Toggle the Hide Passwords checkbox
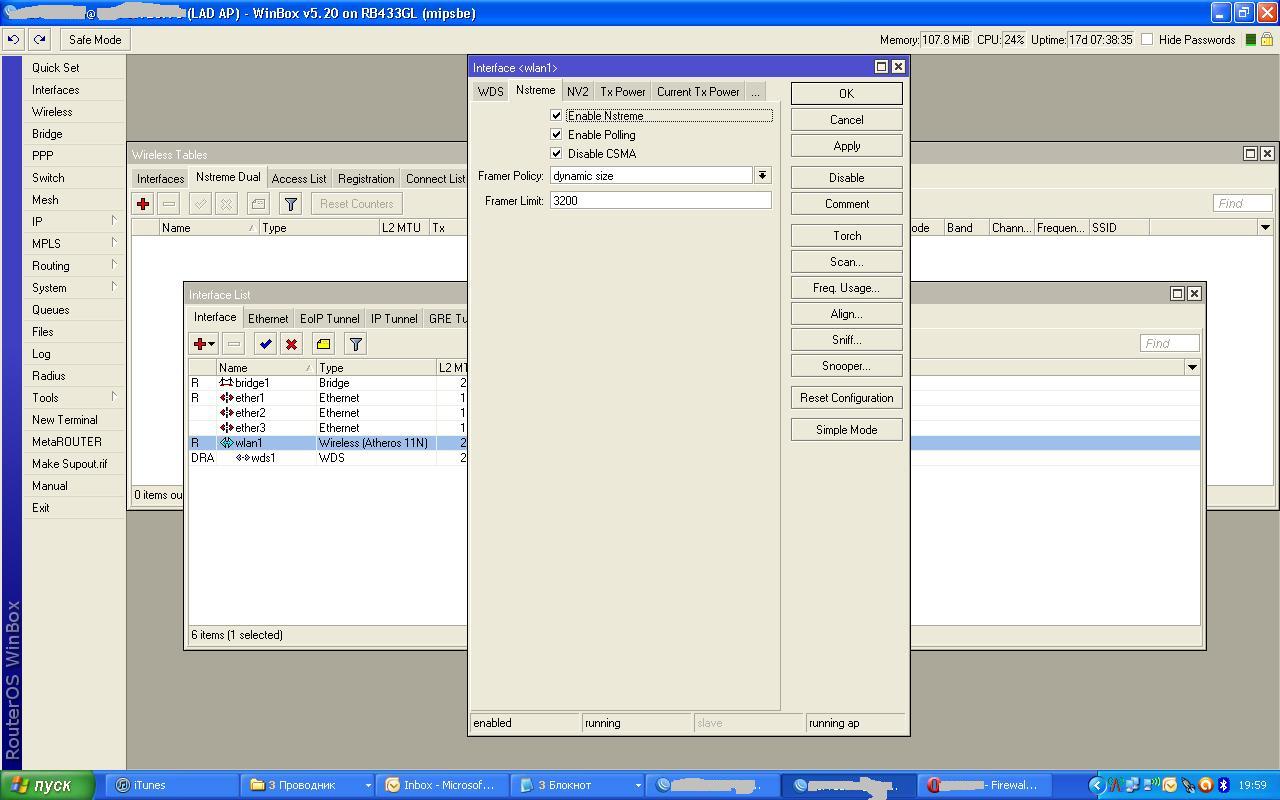This screenshot has width=1280, height=800. [1147, 40]
